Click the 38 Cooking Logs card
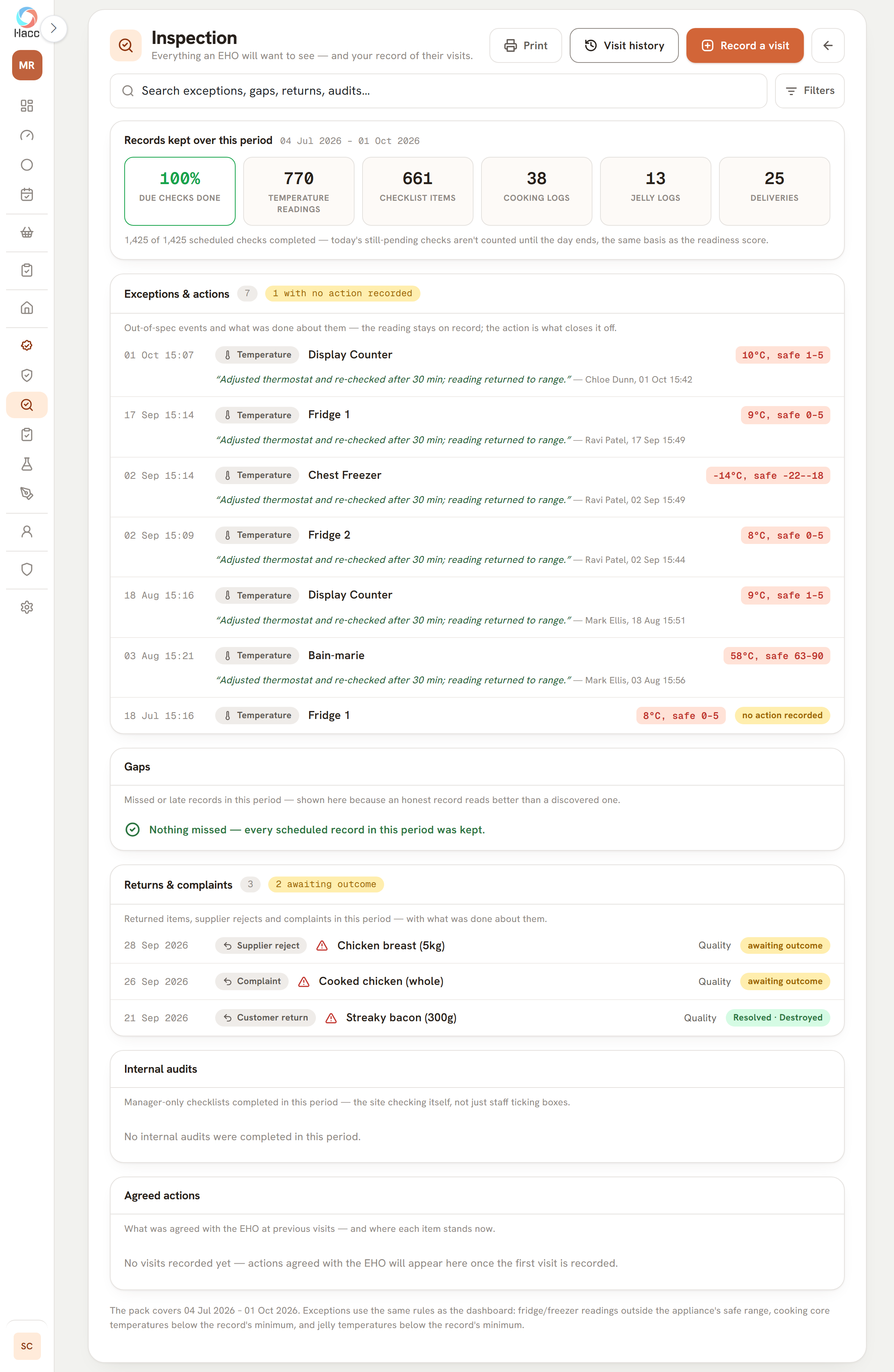Image resolution: width=894 pixels, height=1372 pixels. 536,191
